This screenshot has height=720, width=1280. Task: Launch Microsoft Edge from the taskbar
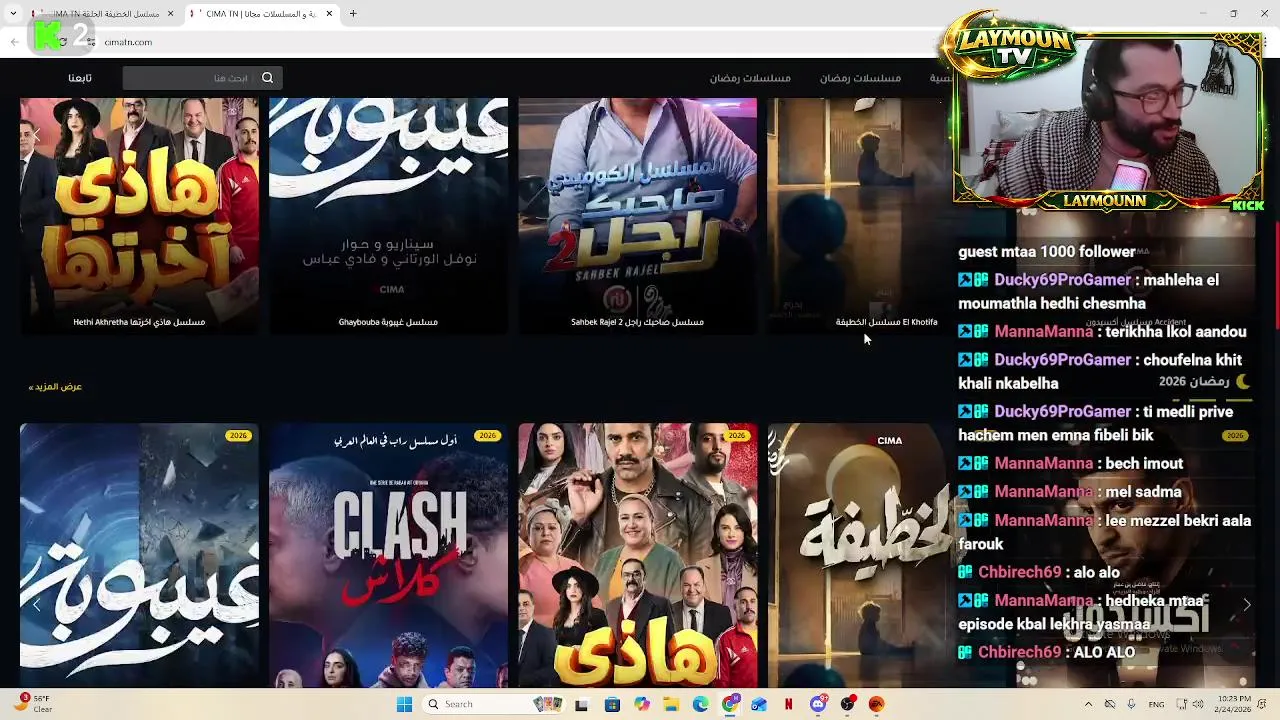point(701,704)
